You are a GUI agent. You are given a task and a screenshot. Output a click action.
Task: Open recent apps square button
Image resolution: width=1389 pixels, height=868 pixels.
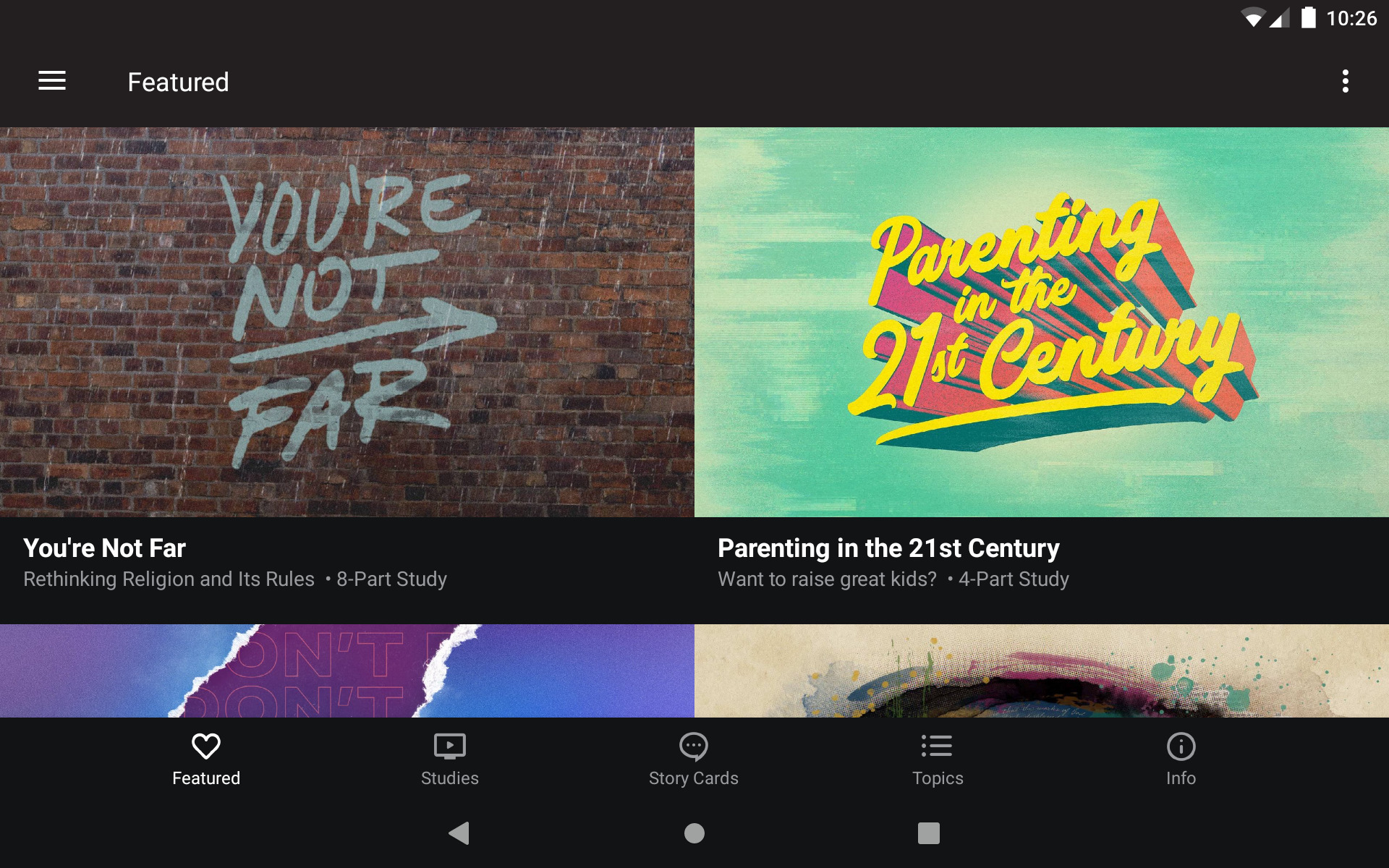(929, 833)
